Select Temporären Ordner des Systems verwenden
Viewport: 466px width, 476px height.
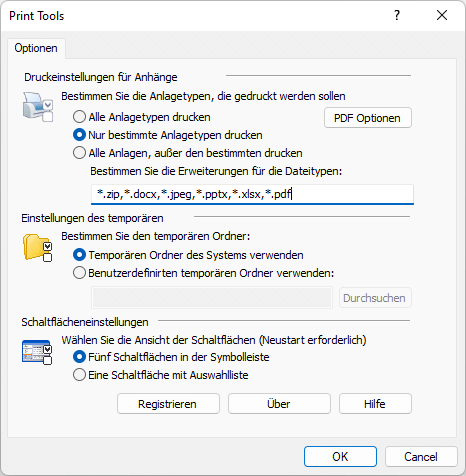[x=188, y=255]
